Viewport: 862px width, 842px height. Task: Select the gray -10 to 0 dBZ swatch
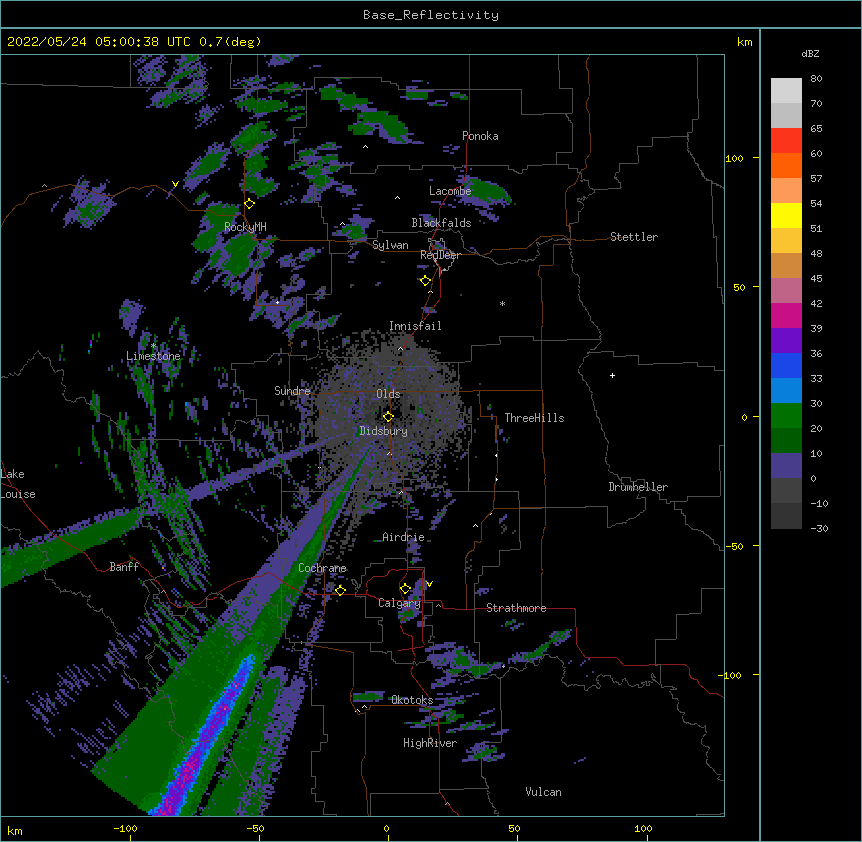[786, 490]
